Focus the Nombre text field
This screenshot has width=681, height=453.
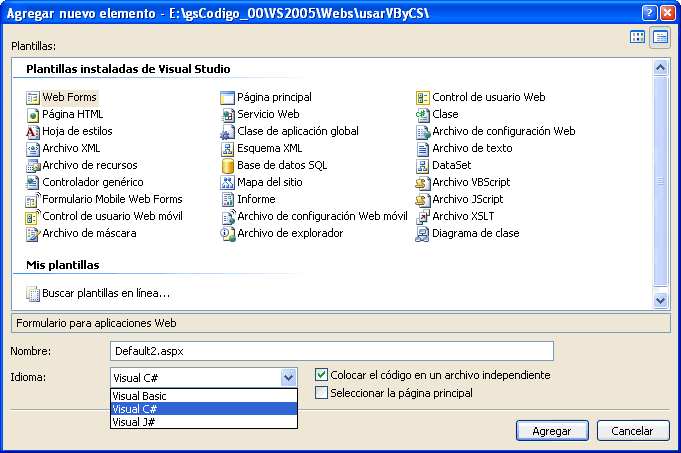(332, 351)
